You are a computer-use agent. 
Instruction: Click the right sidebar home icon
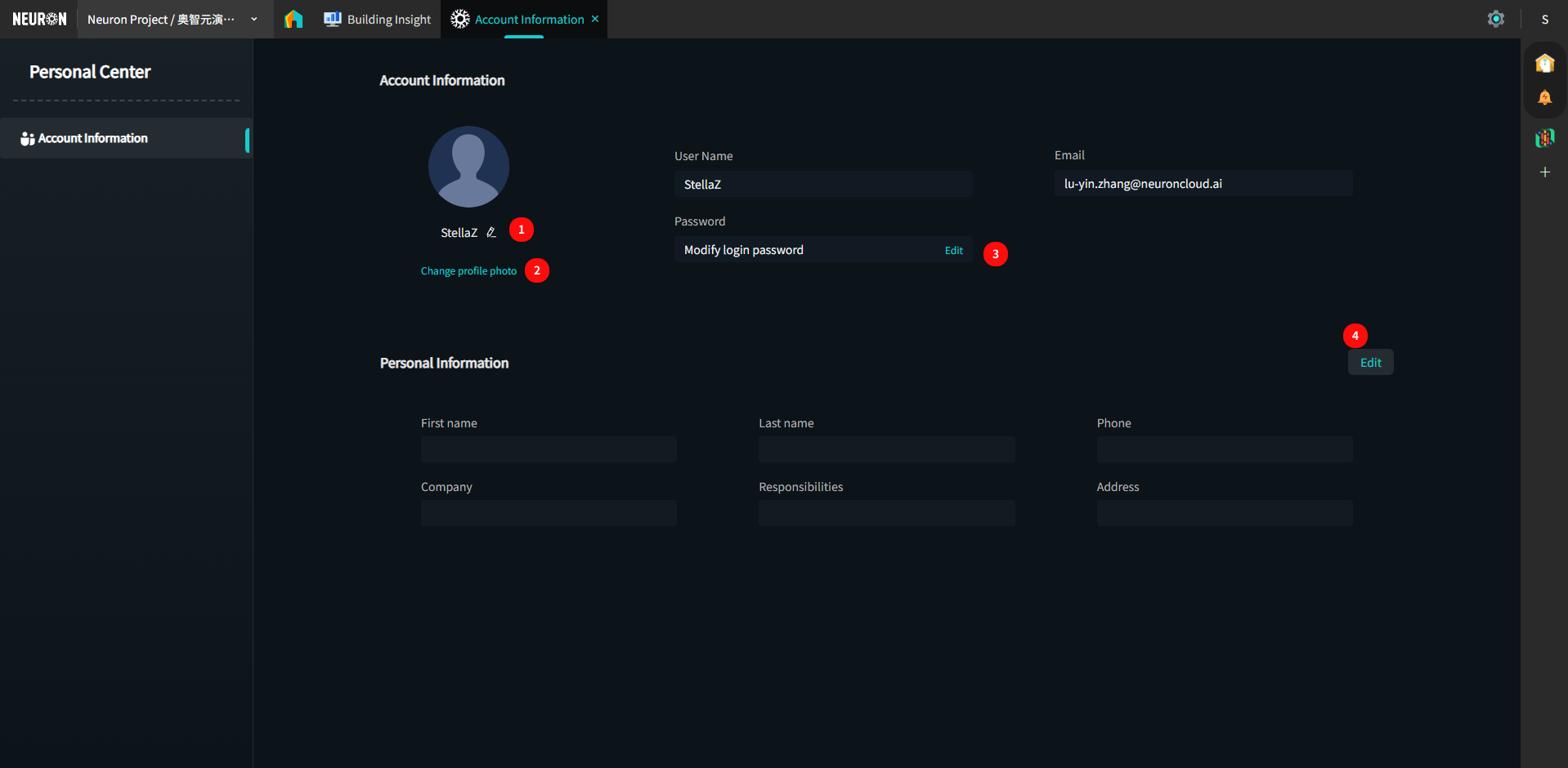coord(1545,63)
